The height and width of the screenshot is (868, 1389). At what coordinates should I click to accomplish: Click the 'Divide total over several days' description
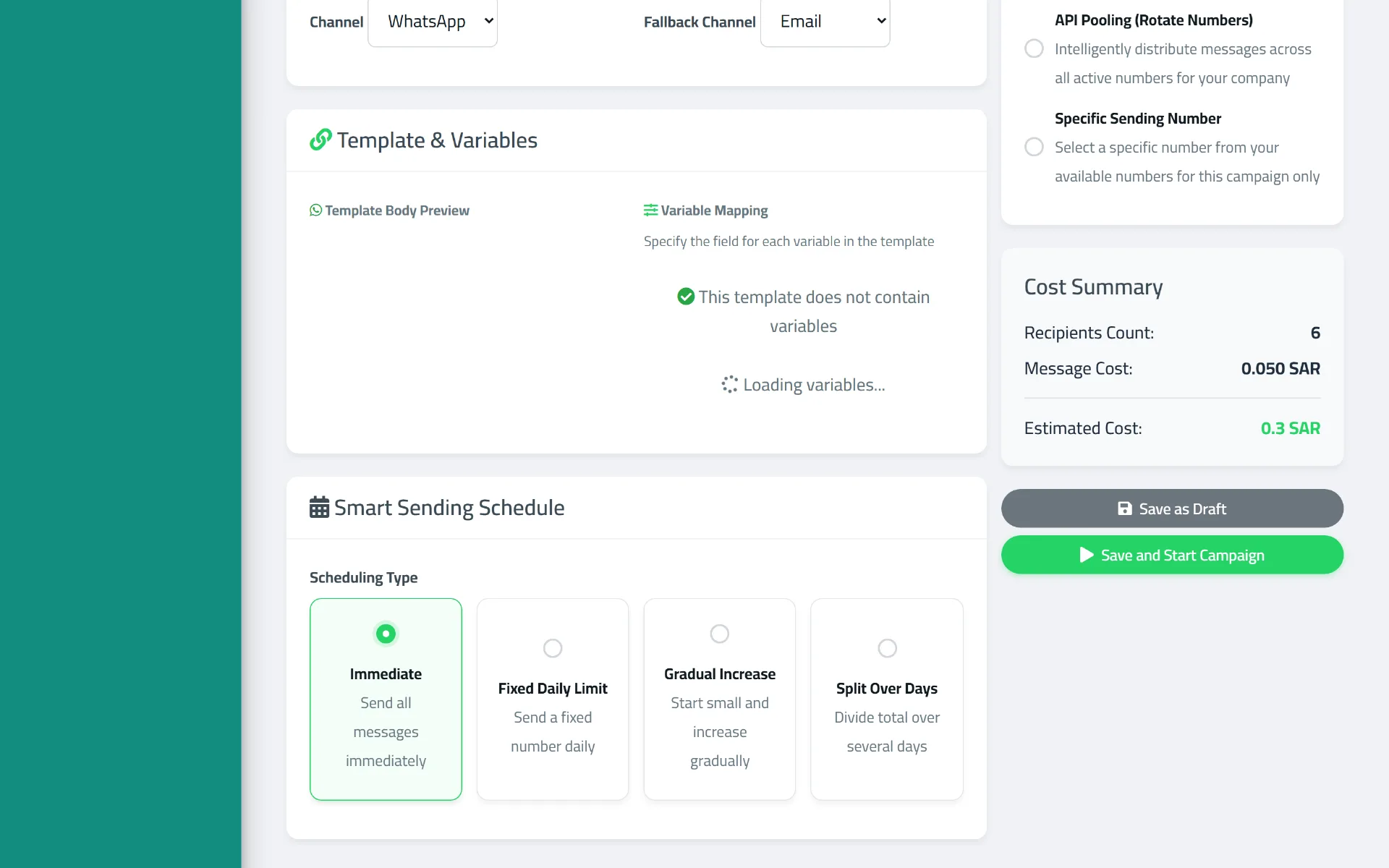(887, 732)
